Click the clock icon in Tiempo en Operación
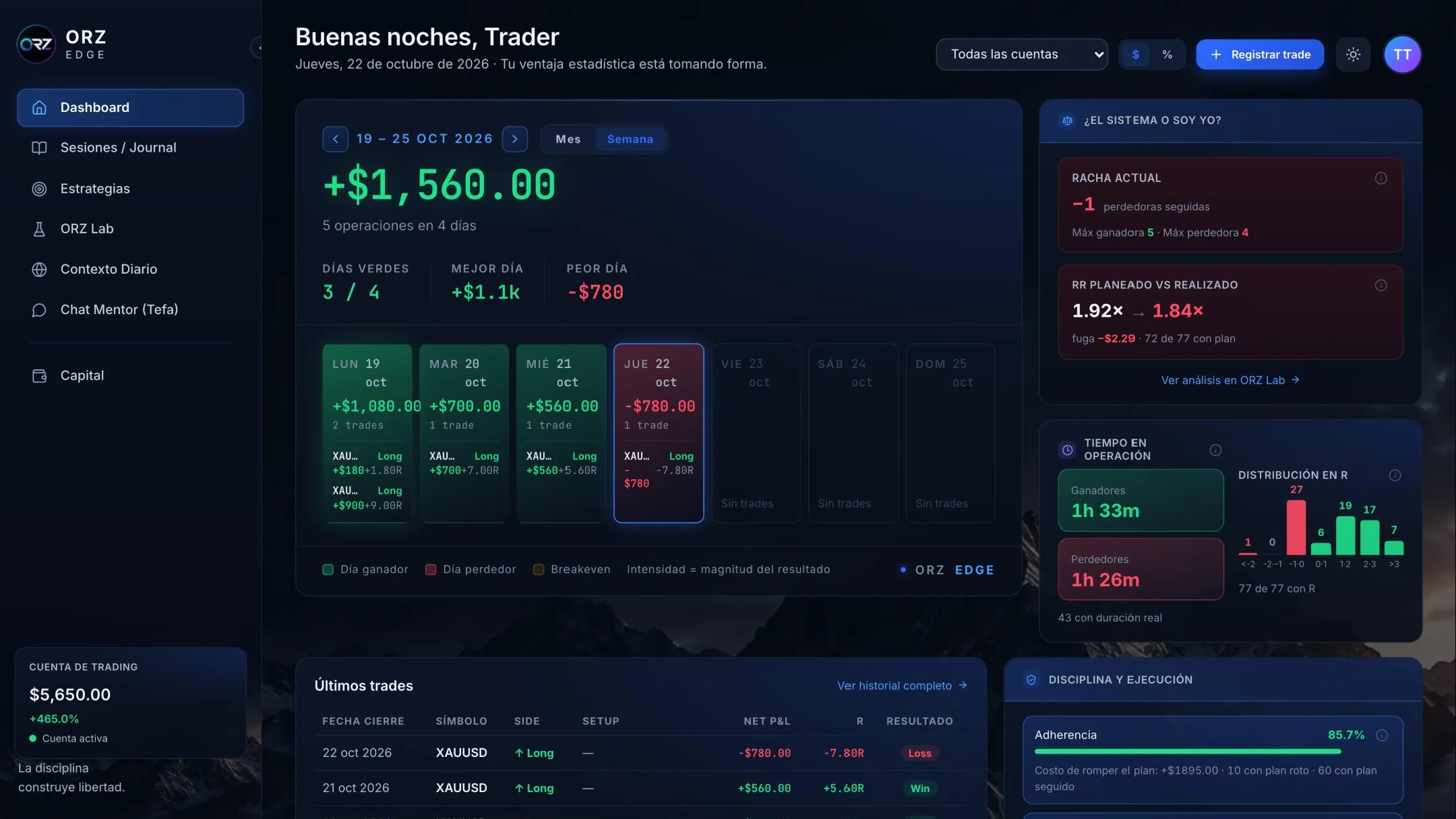The image size is (1456, 819). pos(1067,450)
